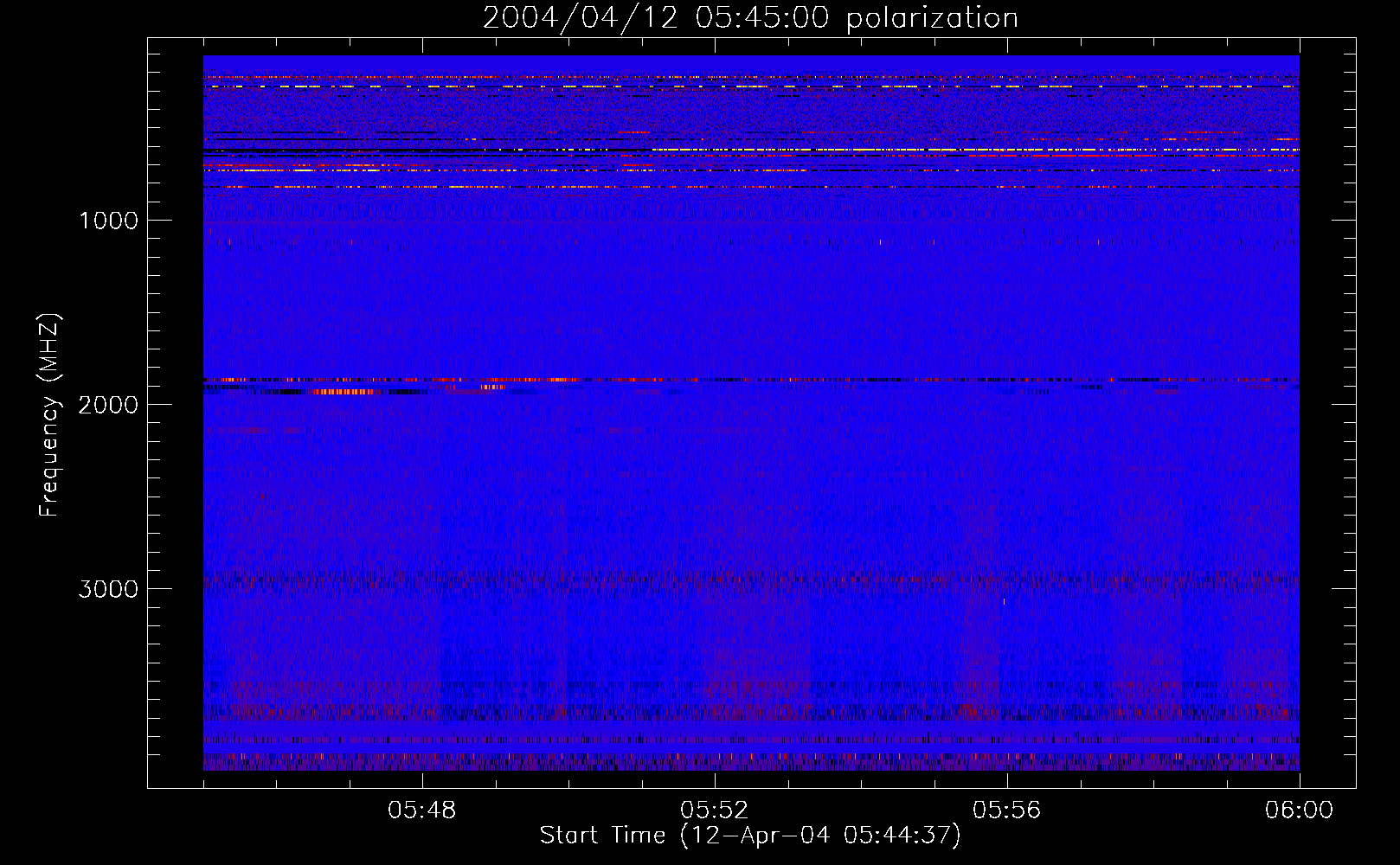Screen dimensions: 1400x865
Task: Click the 06:00 time axis label
Action: (x=1300, y=811)
